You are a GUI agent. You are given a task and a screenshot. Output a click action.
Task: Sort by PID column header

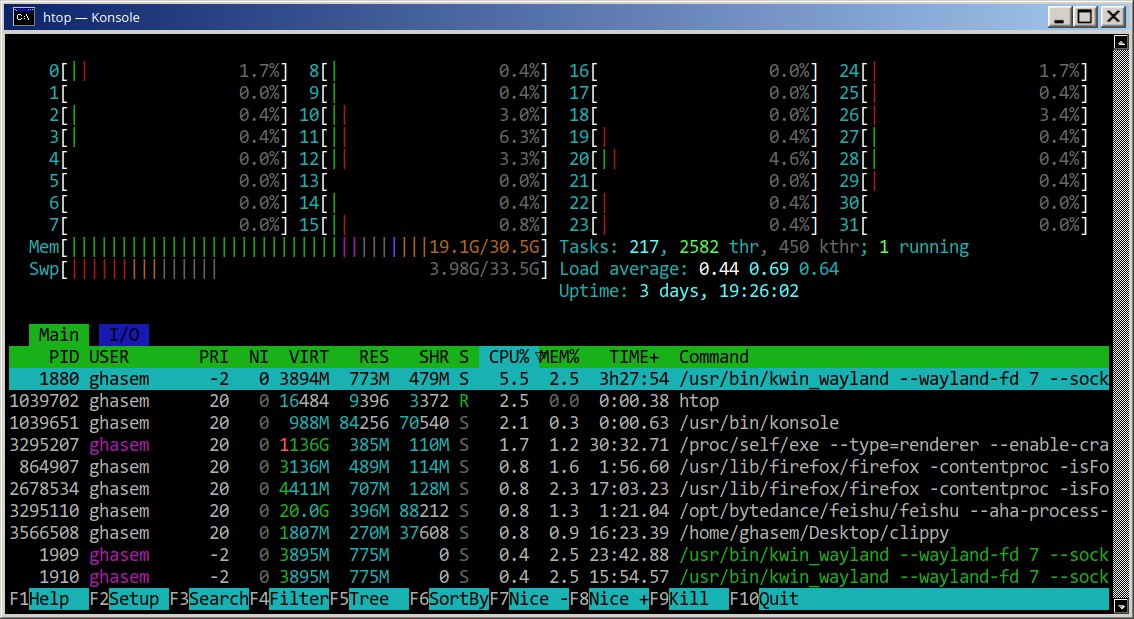pyautogui.click(x=64, y=357)
